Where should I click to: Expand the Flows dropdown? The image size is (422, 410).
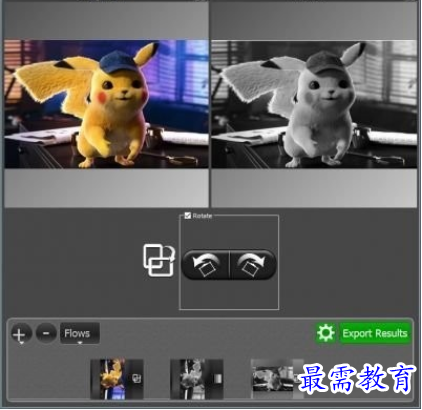coord(80,333)
